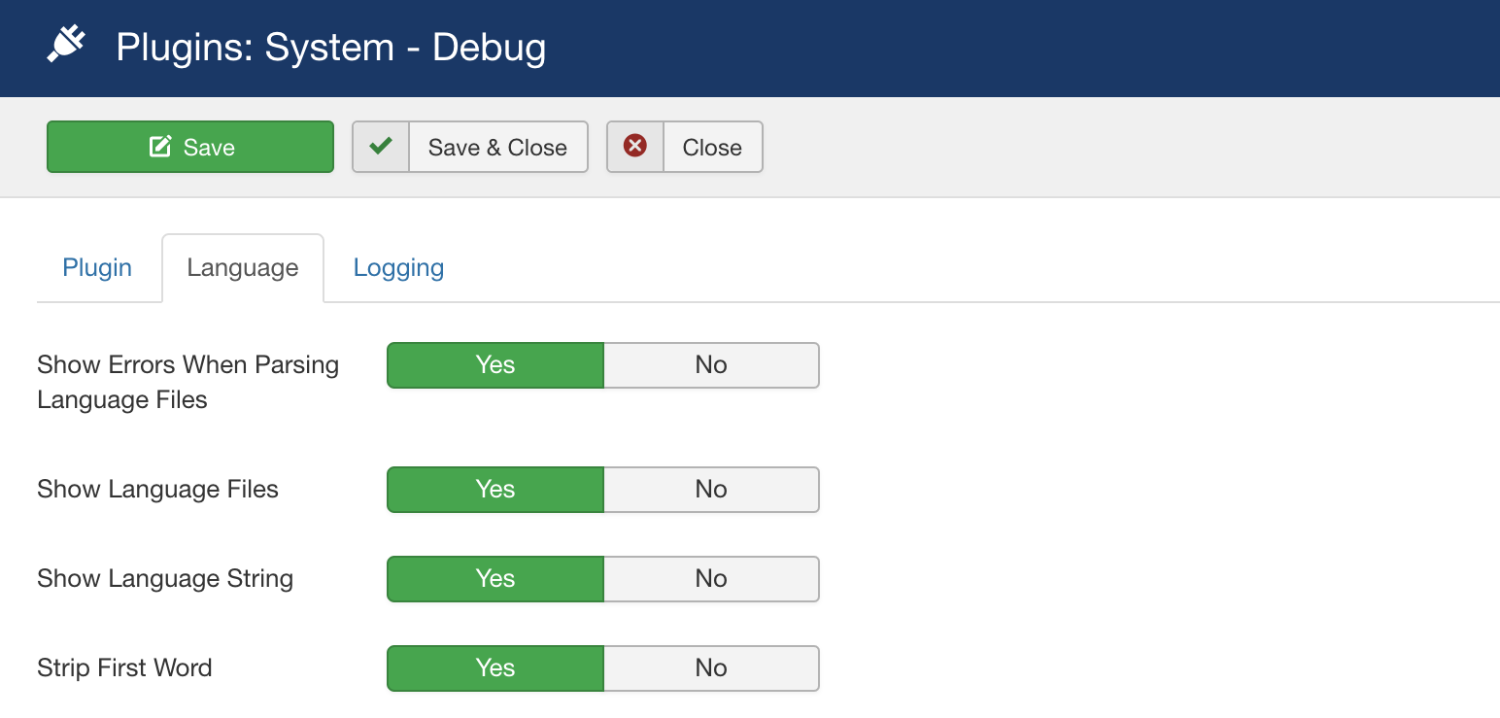Screen dimensions: 1500x718
Task: Turn off Show Language String
Action: (x=711, y=579)
